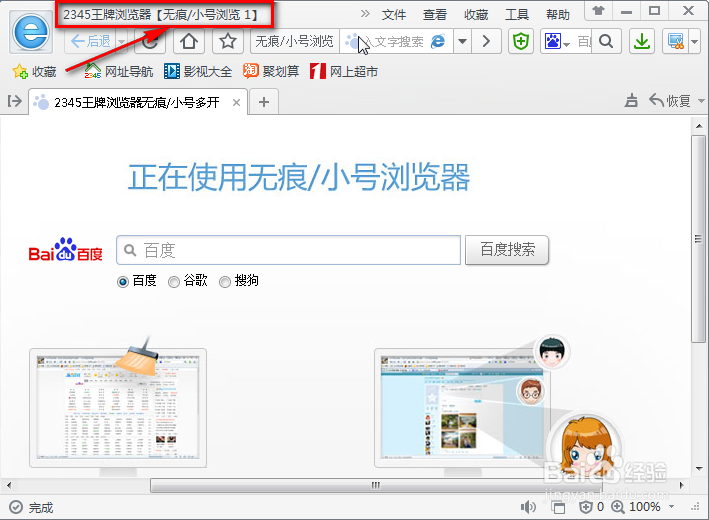Expand the address bar dropdown arrow
The width and height of the screenshot is (709, 520).
coord(462,42)
